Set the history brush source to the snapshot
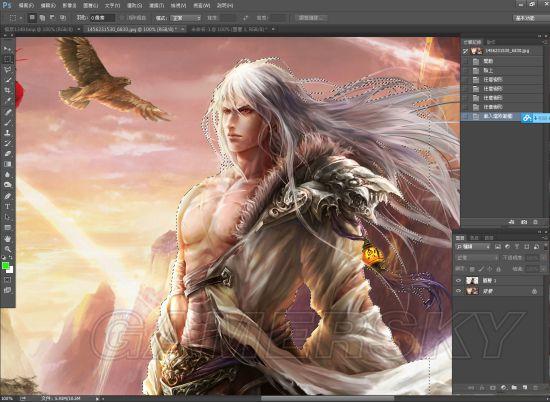Image resolution: width=550 pixels, height=402 pixels. pos(465,51)
